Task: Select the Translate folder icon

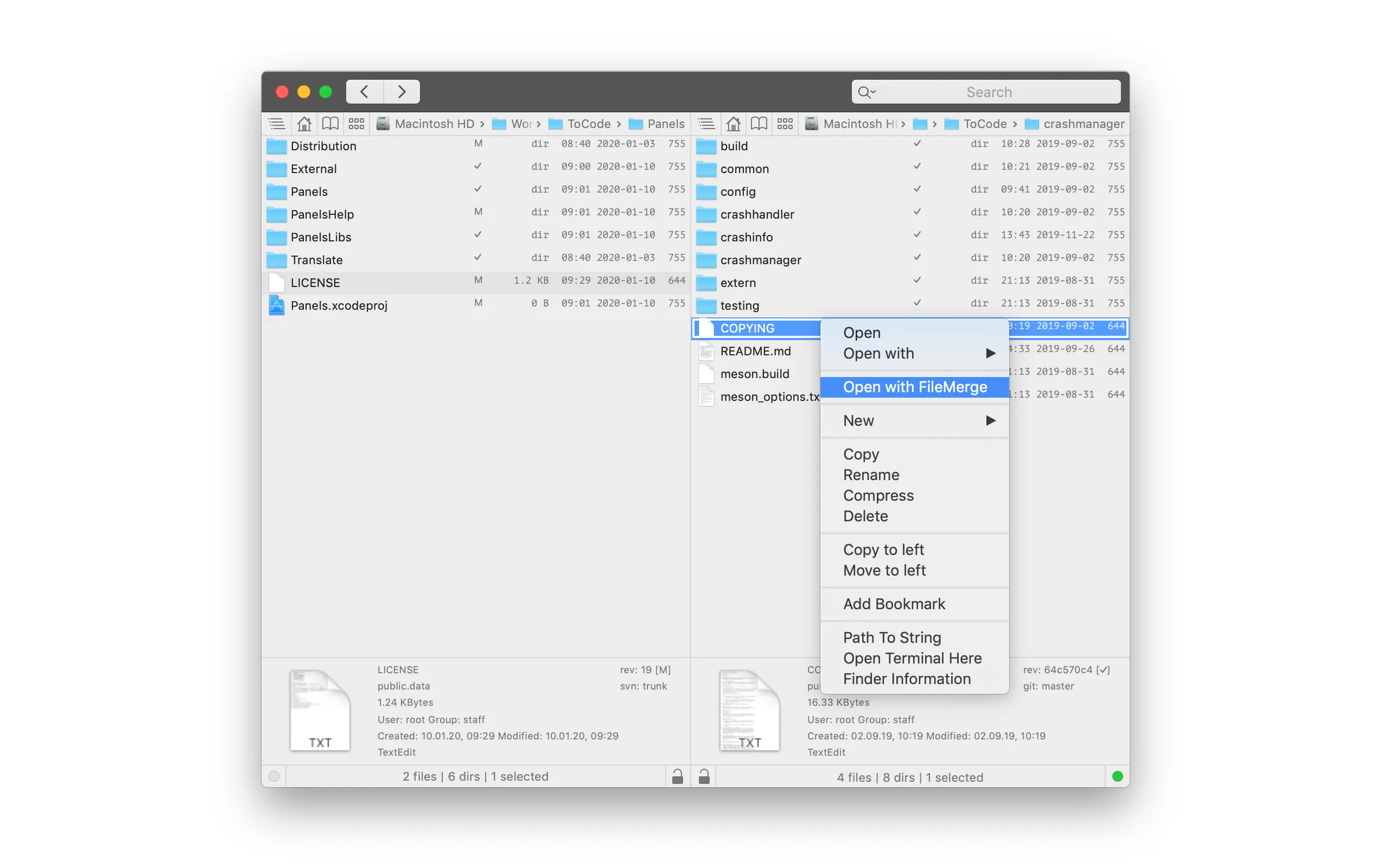Action: 276,259
